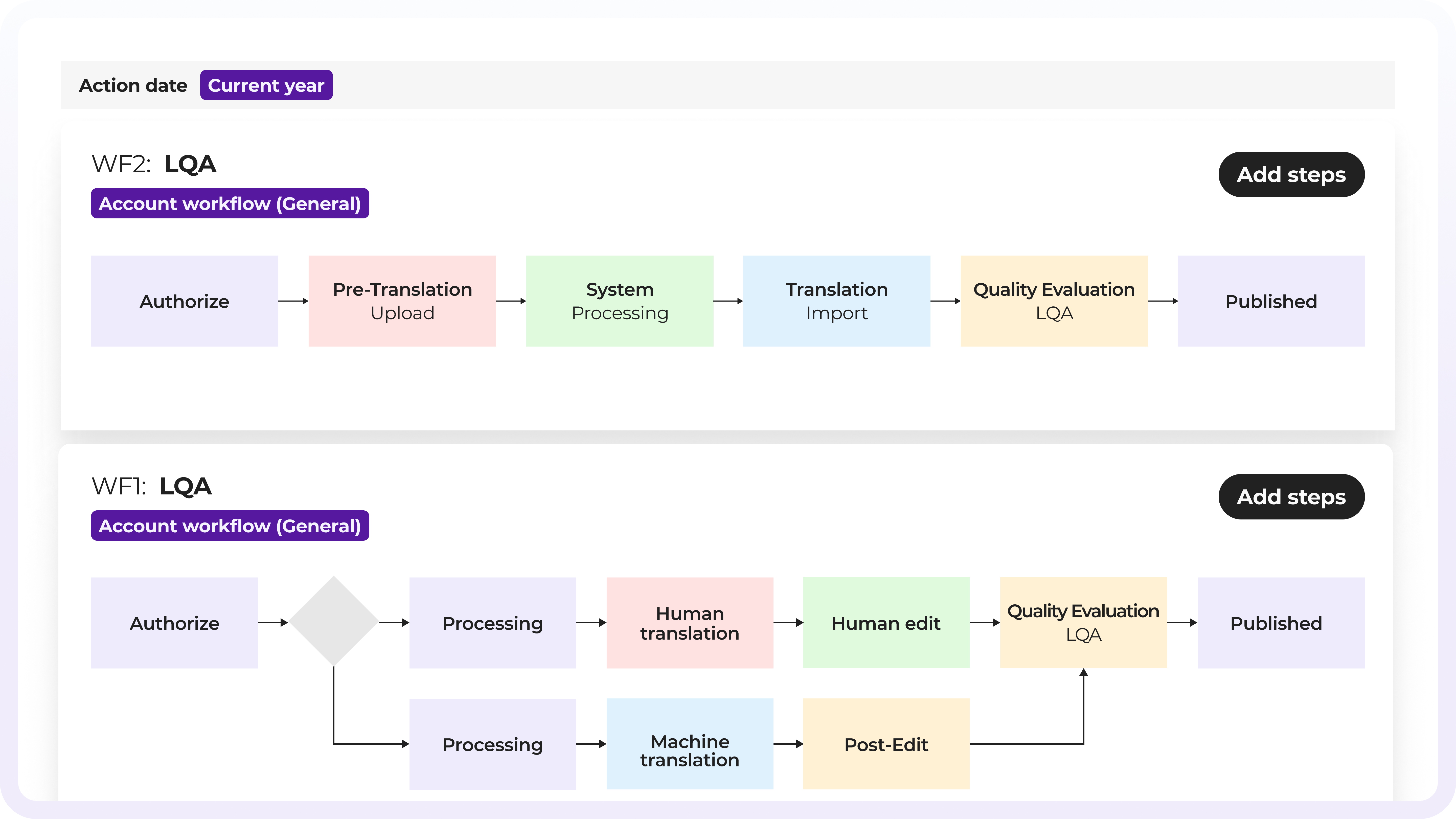Click Add steps button in WF2 workflow
Viewport: 1456px width, 819px height.
1291,175
